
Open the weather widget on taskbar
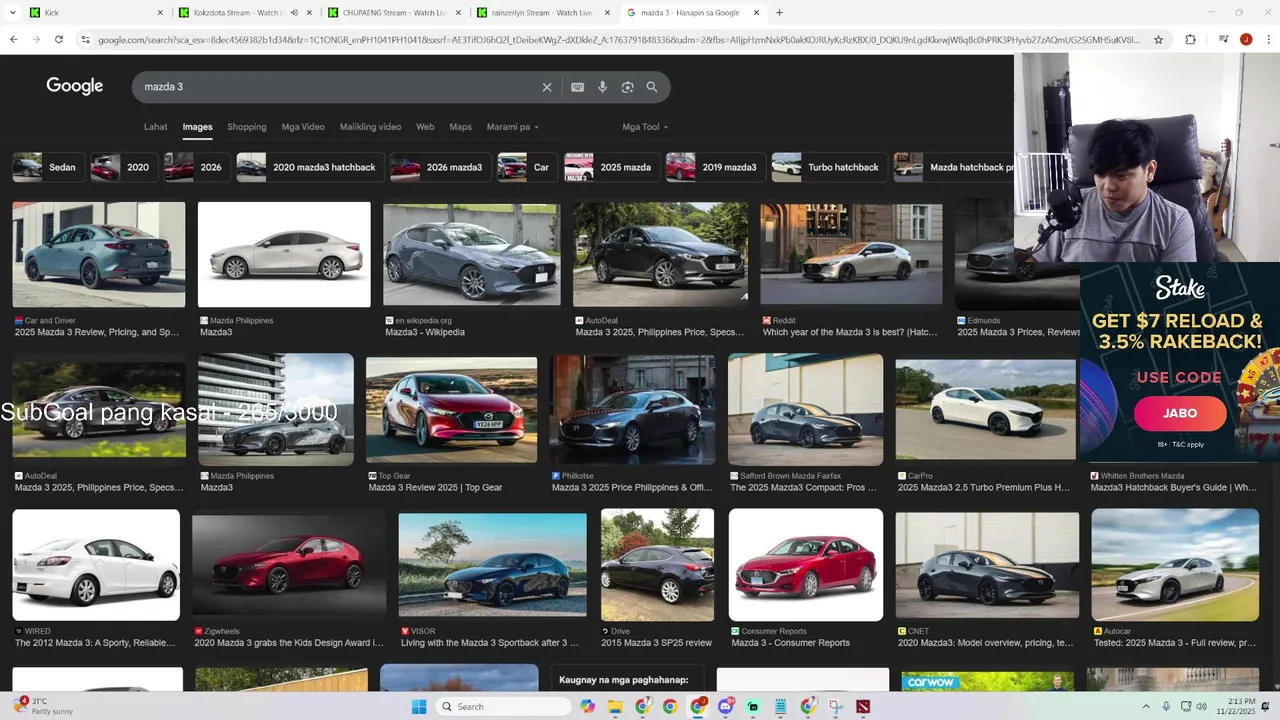point(45,706)
